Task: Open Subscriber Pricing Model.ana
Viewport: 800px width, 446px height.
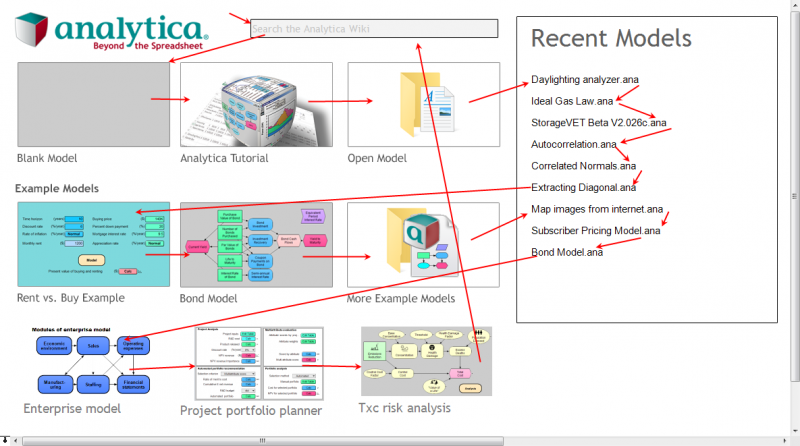Action: 595,231
